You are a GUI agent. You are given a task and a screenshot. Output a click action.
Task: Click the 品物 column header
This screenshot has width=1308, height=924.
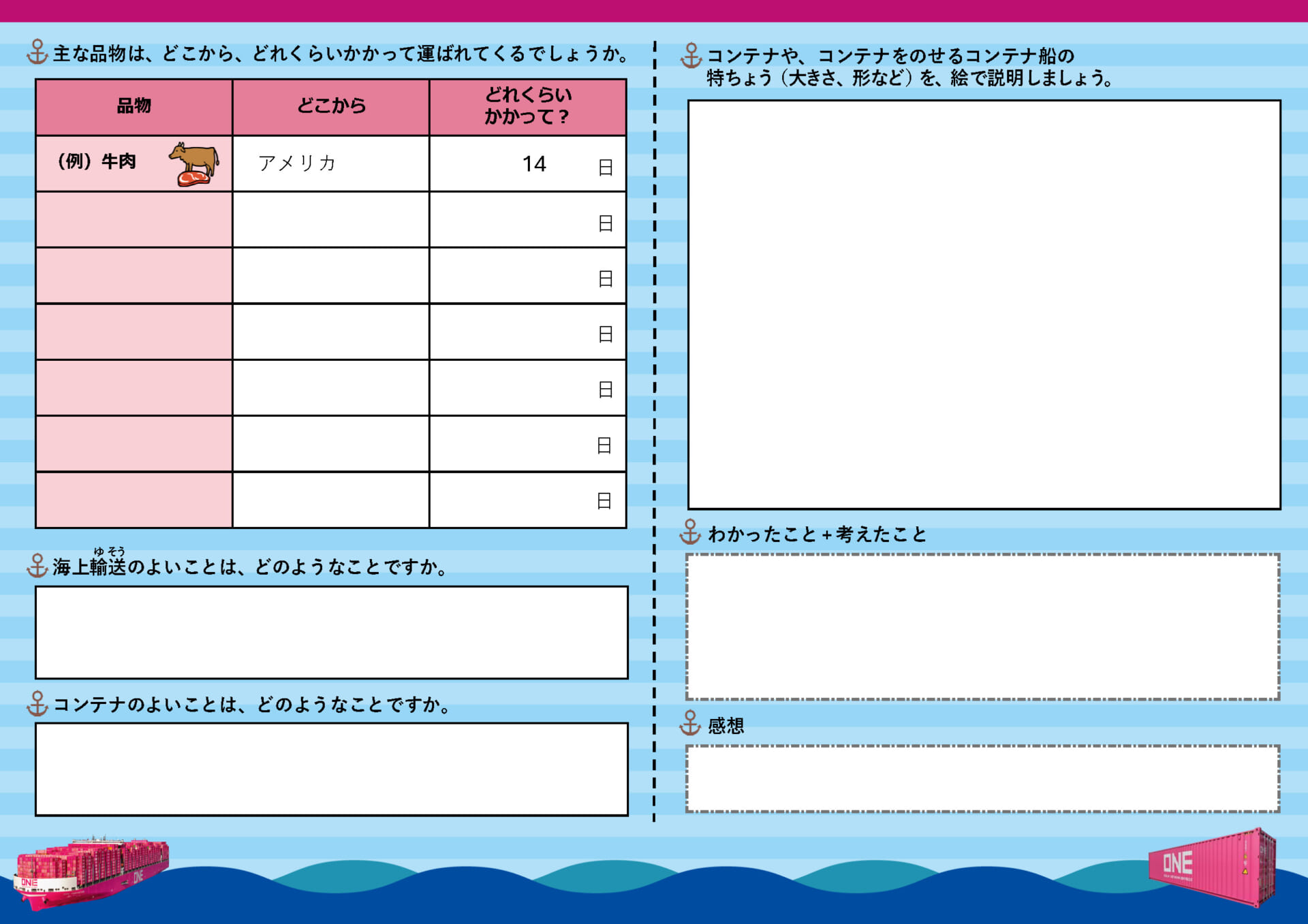pyautogui.click(x=134, y=107)
